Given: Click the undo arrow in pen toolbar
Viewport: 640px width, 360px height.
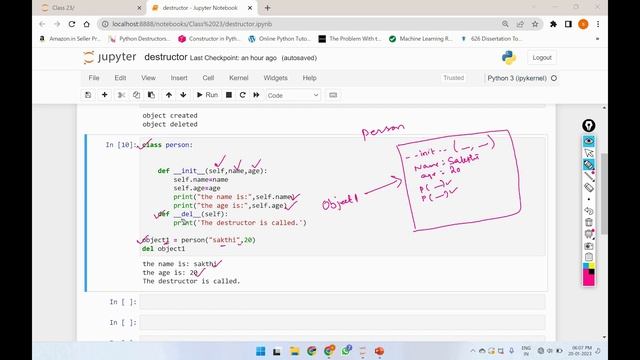Looking at the screenshot, I should click(x=589, y=211).
